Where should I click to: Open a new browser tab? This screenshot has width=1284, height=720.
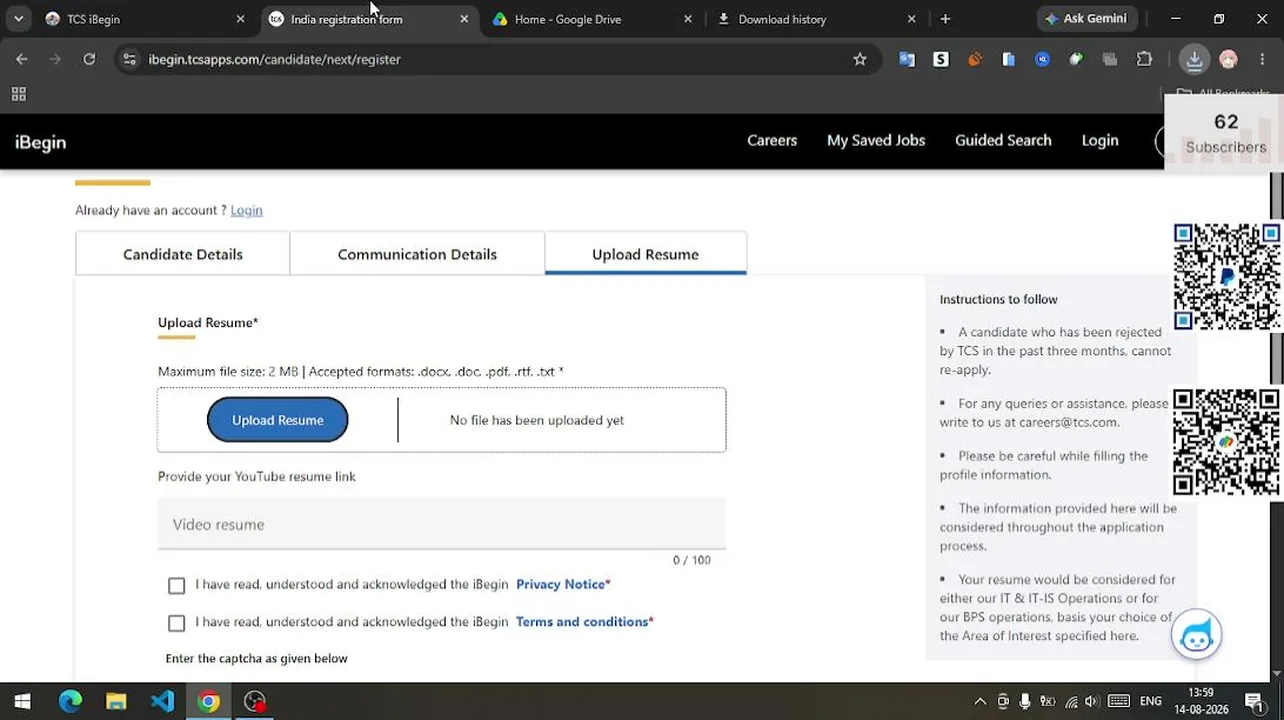(x=945, y=19)
